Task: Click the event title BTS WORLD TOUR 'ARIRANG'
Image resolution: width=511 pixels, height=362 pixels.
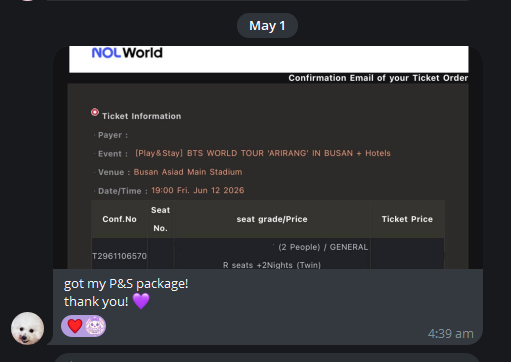Action: pos(263,153)
